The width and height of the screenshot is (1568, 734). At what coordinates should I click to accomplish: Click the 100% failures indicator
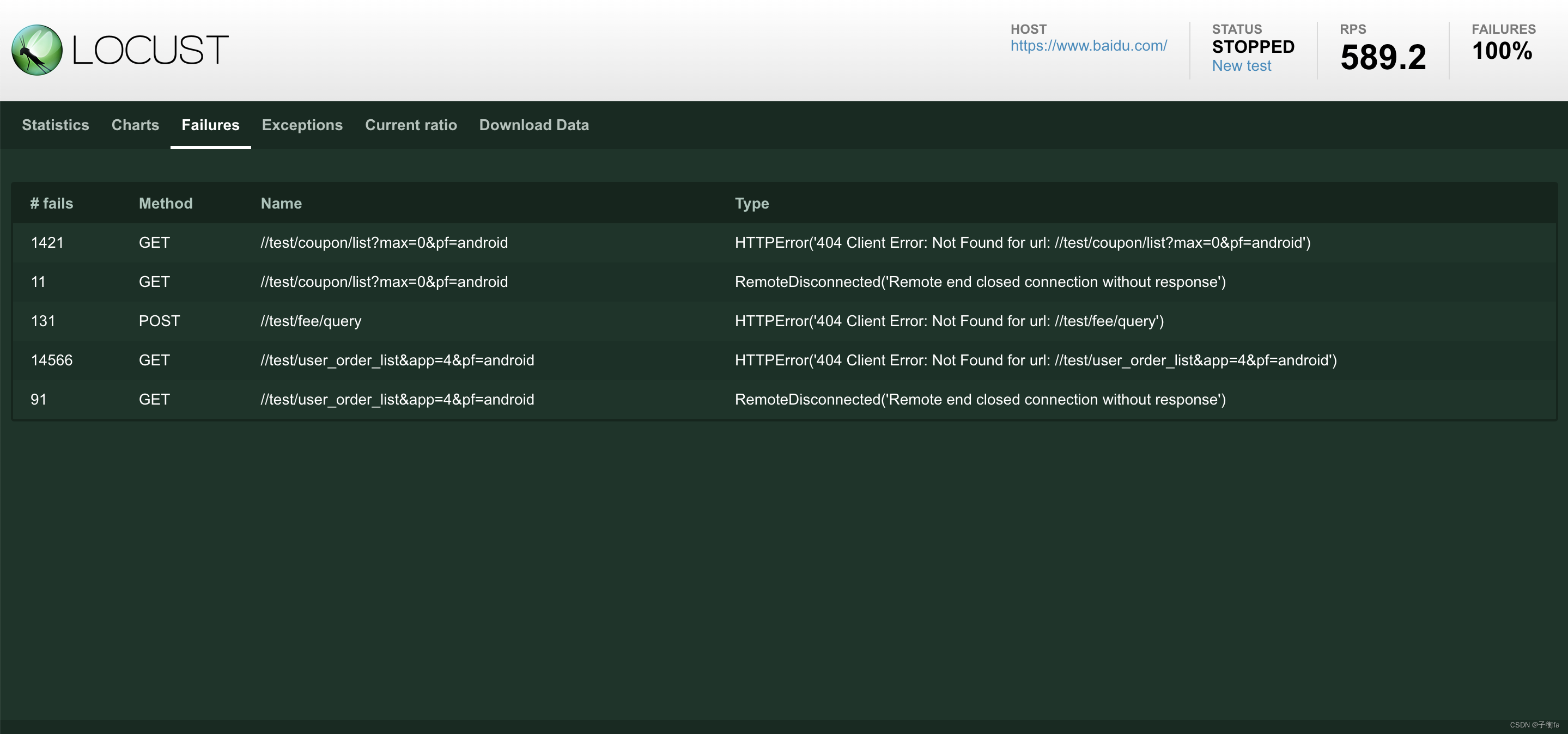(1502, 51)
